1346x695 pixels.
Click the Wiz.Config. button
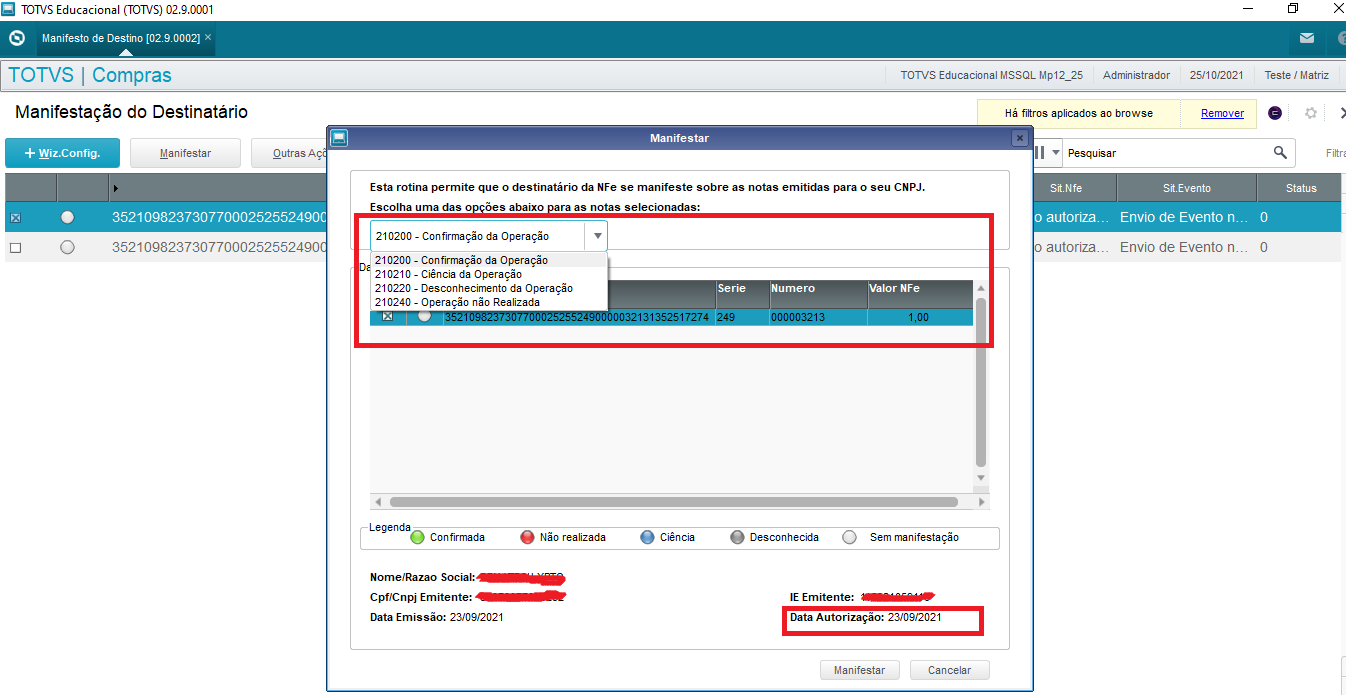tap(63, 153)
